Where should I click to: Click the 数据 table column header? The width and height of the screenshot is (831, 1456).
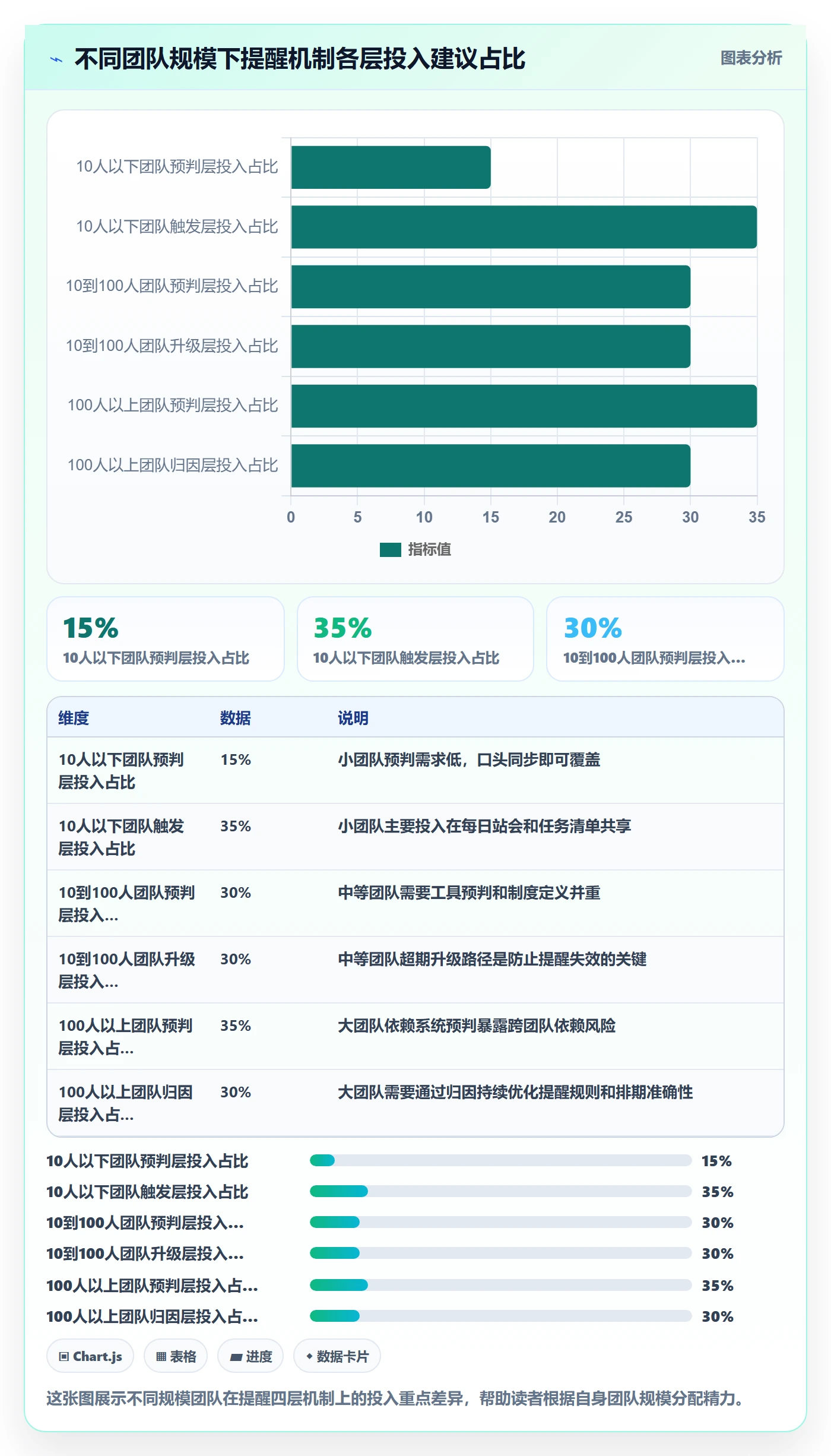click(x=236, y=718)
